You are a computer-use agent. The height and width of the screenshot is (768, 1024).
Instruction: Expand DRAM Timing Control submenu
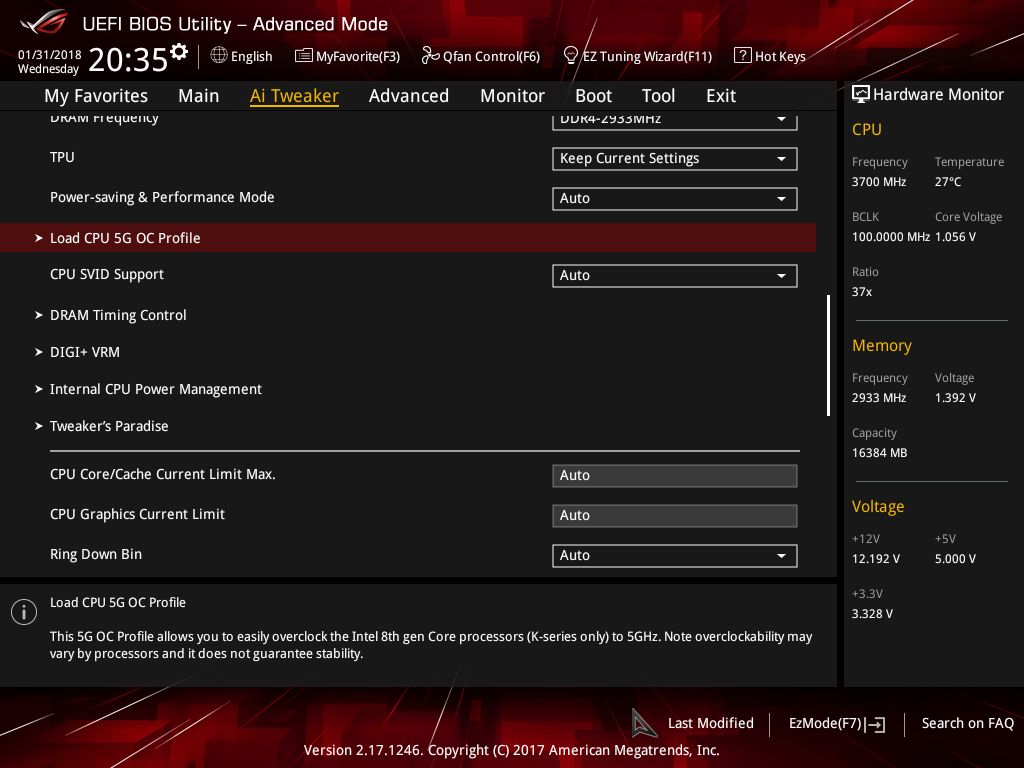(118, 315)
